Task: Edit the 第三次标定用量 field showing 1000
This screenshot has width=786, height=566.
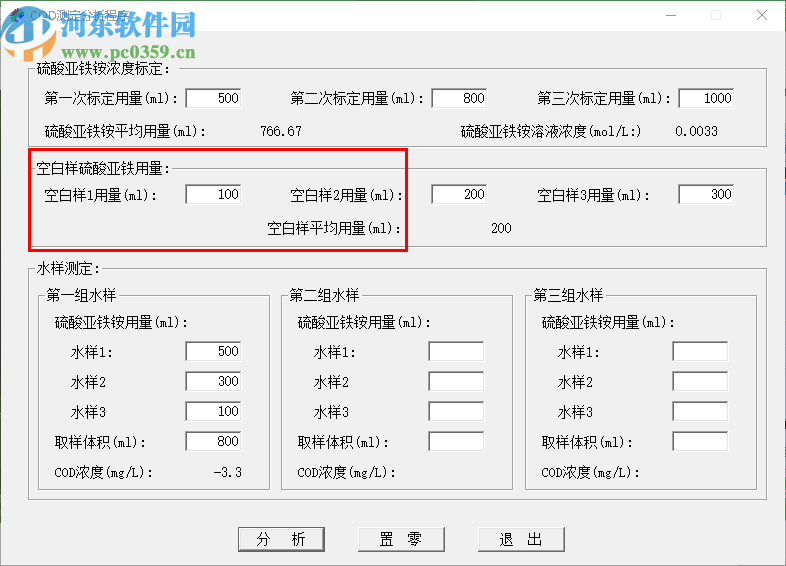Action: tap(706, 98)
